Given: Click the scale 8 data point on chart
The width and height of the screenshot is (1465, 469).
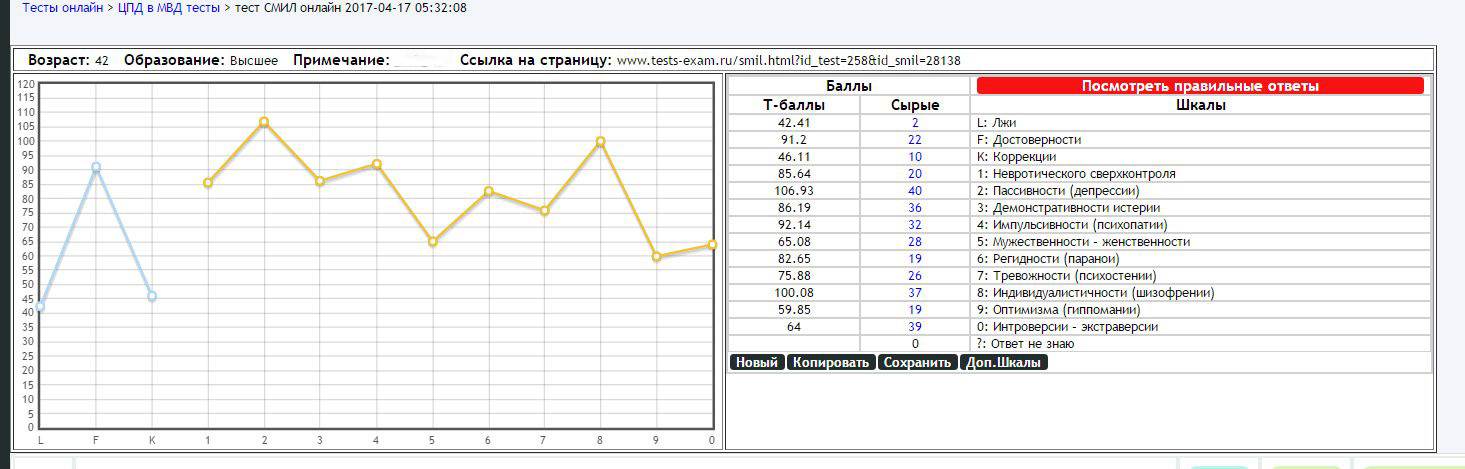Looking at the screenshot, I should (x=600, y=142).
